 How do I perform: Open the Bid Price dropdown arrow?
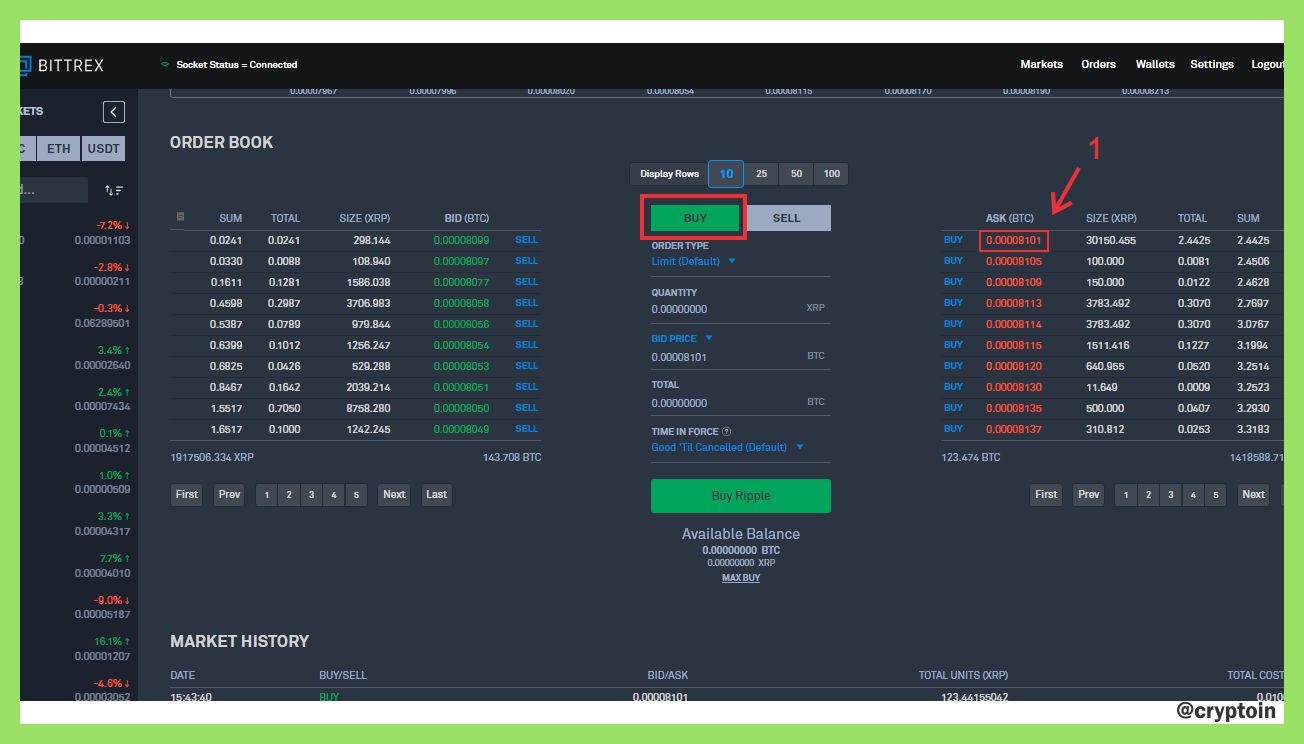tap(709, 338)
